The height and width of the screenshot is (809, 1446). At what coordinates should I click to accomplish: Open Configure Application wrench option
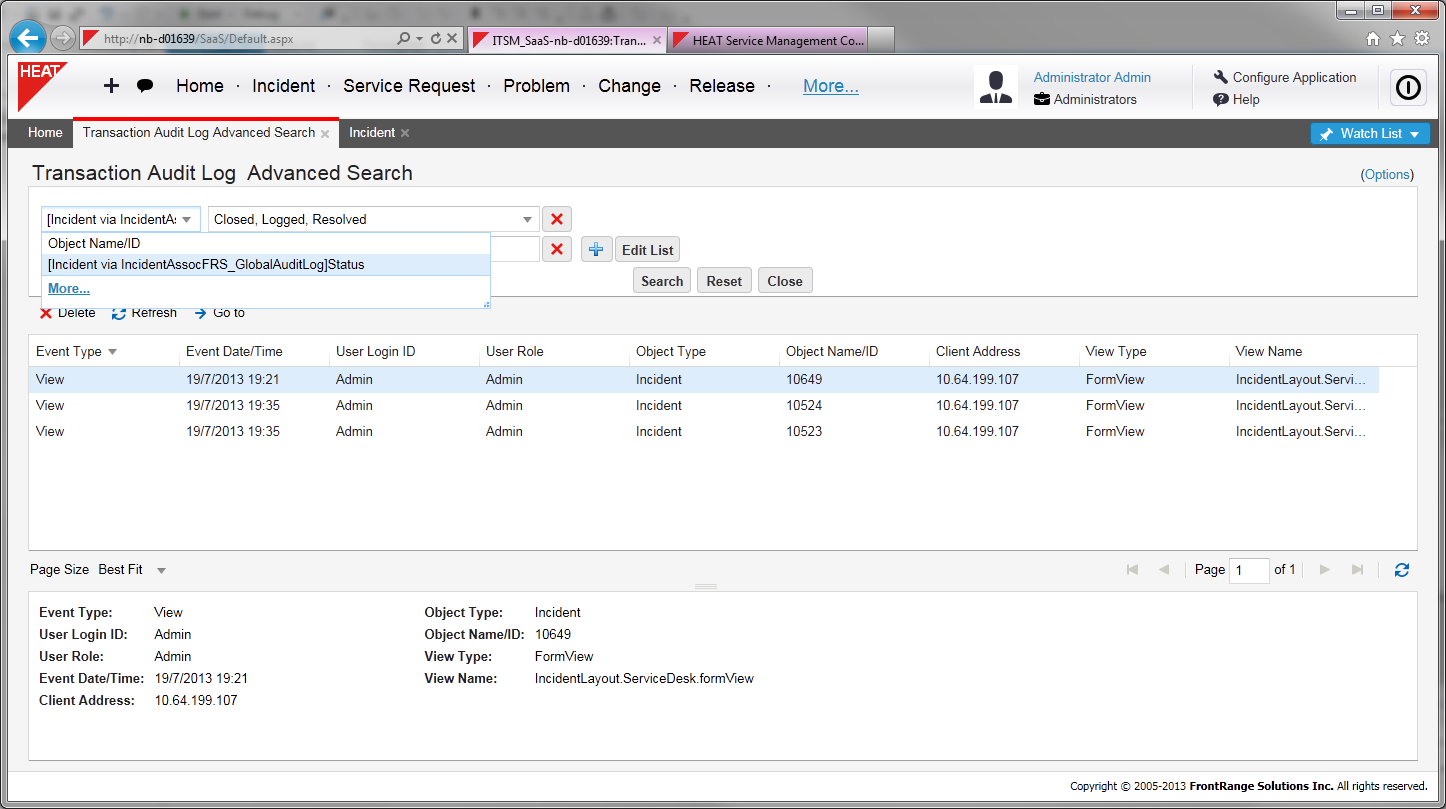(x=1284, y=77)
